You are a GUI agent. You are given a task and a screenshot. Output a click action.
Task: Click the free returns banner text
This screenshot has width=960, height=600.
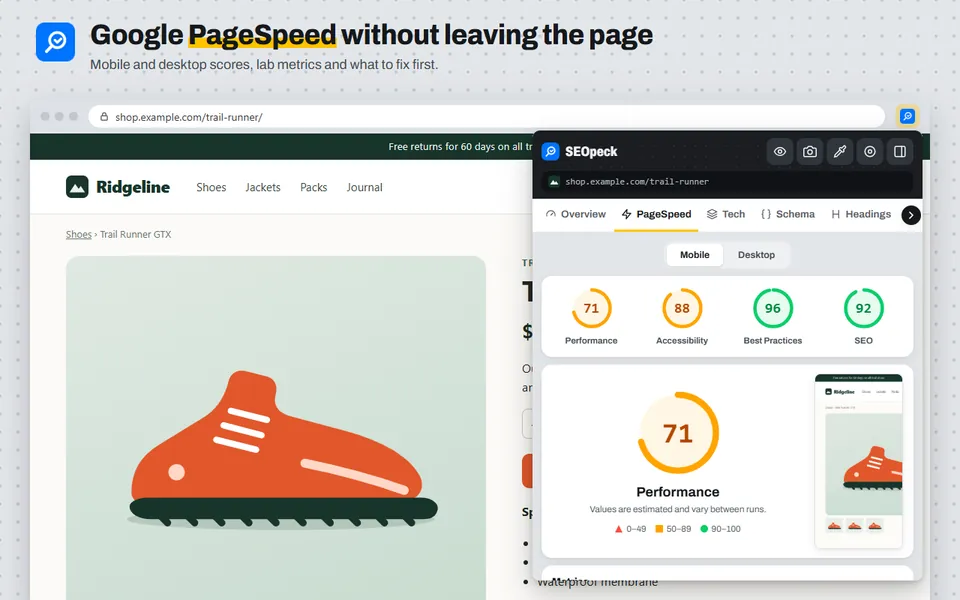(x=460, y=146)
